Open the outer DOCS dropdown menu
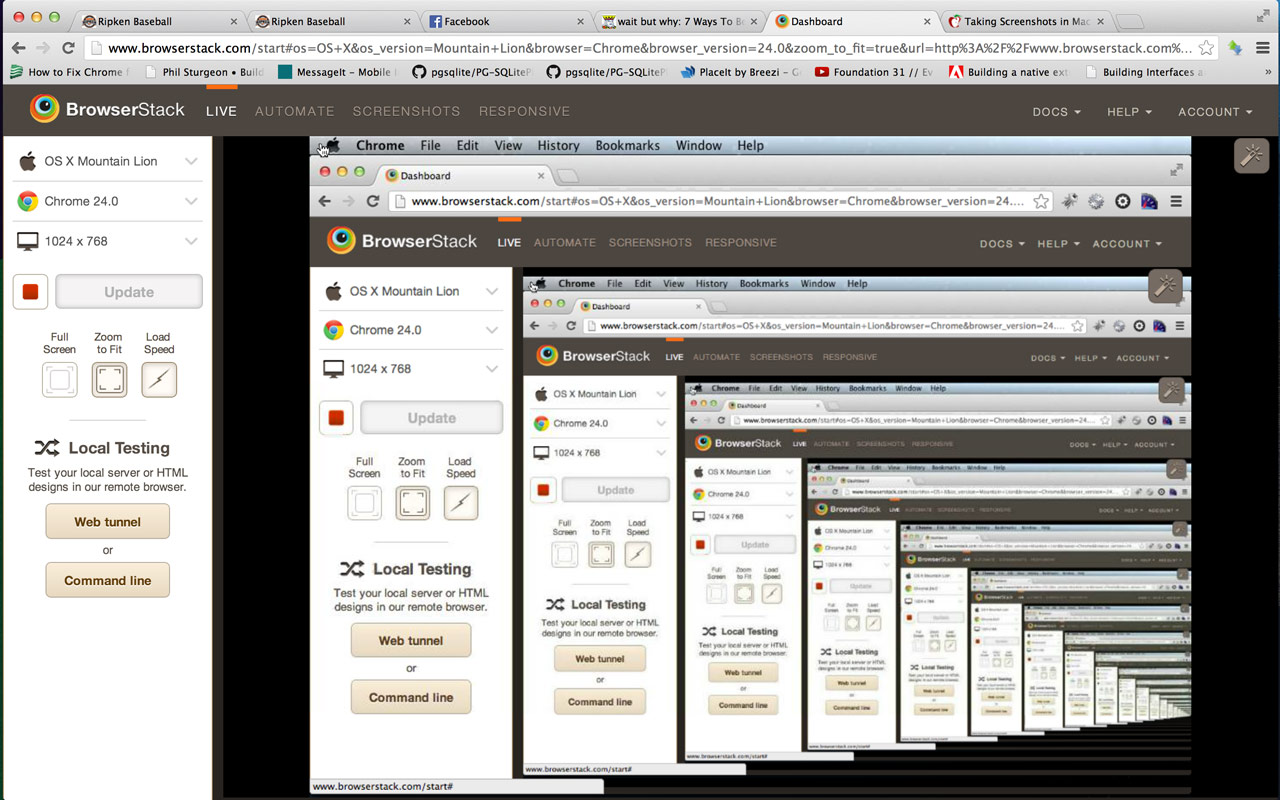This screenshot has width=1280, height=800. tap(1057, 112)
